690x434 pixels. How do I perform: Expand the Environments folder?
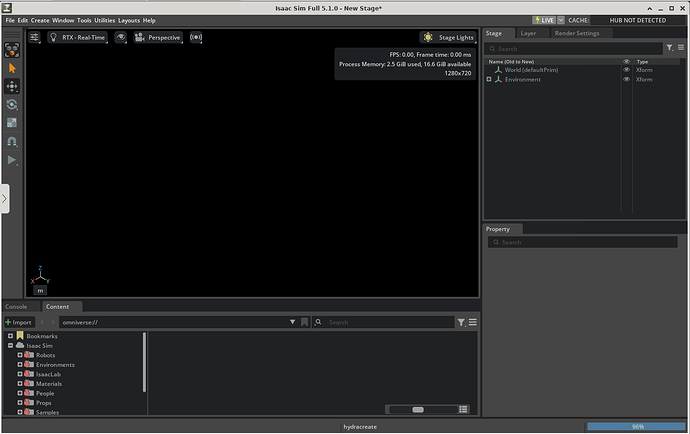20,364
